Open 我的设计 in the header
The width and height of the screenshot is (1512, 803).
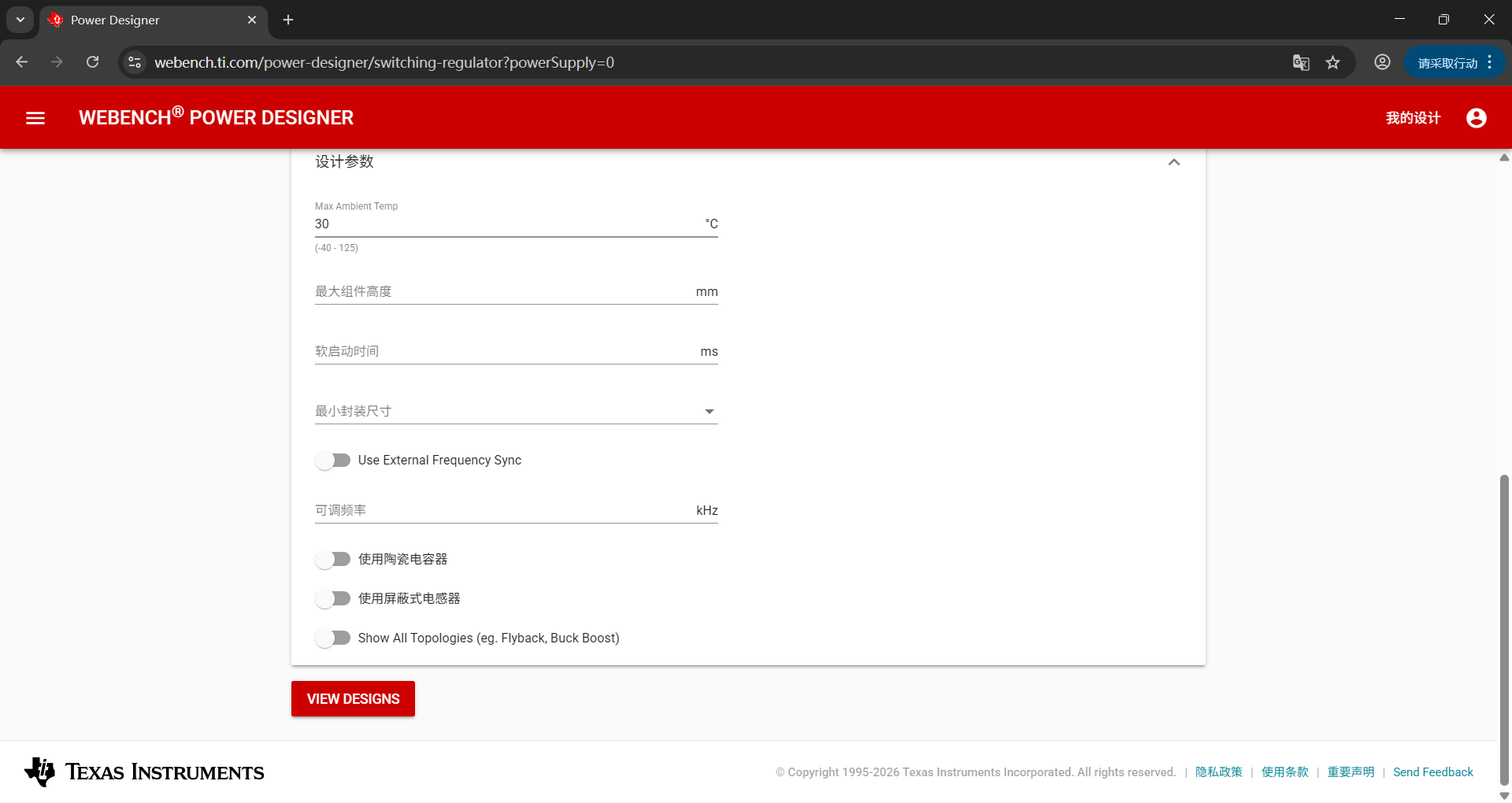coord(1413,118)
